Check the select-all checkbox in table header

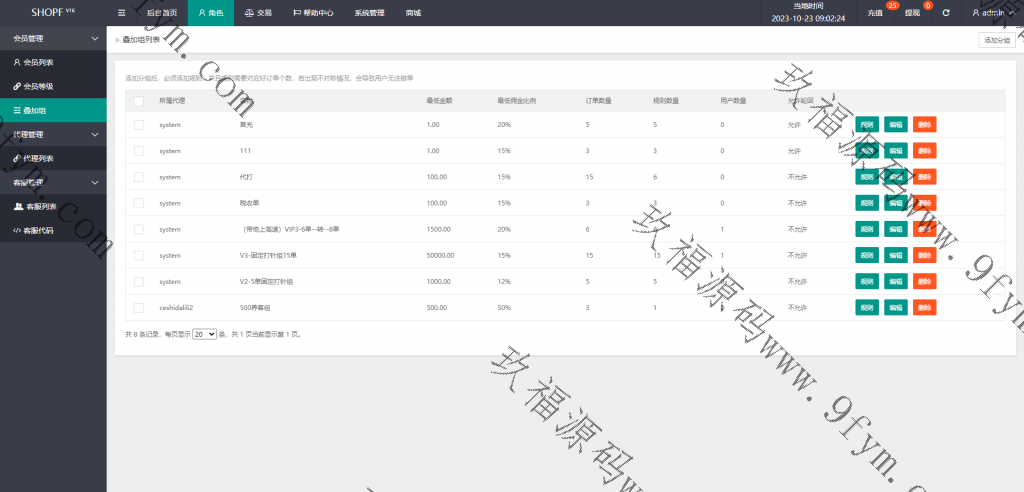click(x=139, y=101)
